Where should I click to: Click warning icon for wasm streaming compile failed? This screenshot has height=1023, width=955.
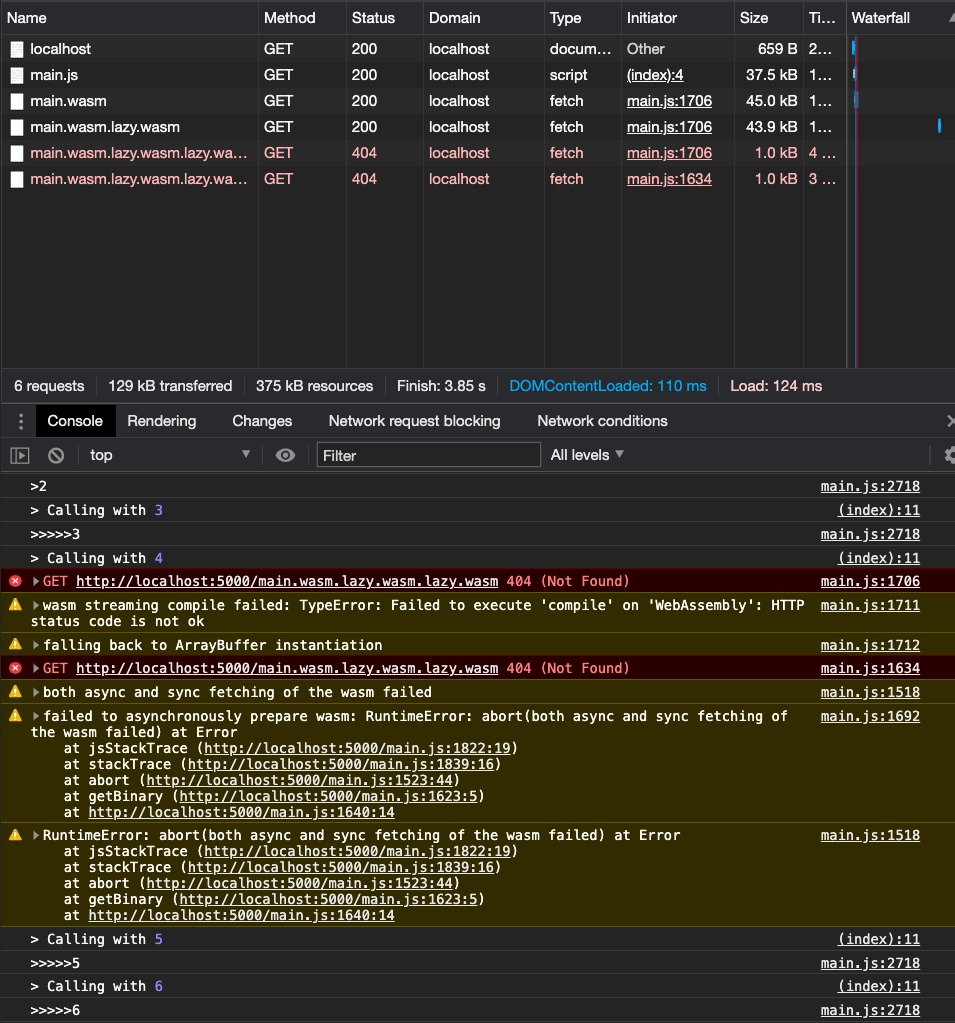click(16, 605)
